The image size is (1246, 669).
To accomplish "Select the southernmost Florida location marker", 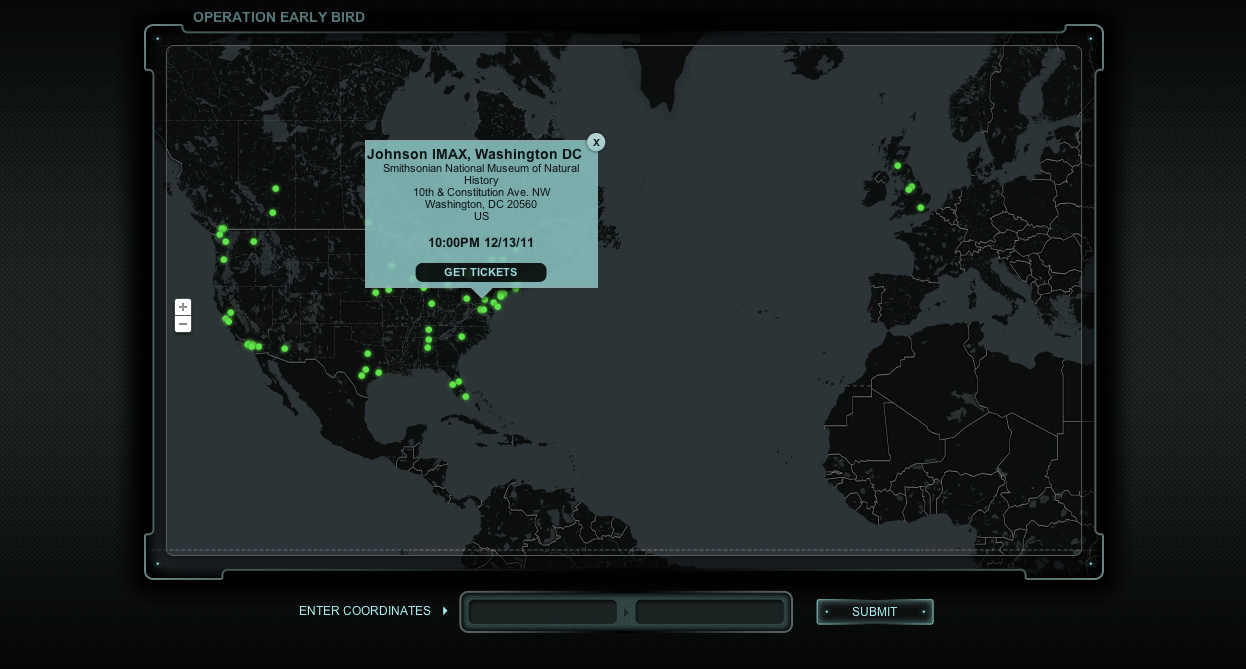I will [x=466, y=397].
